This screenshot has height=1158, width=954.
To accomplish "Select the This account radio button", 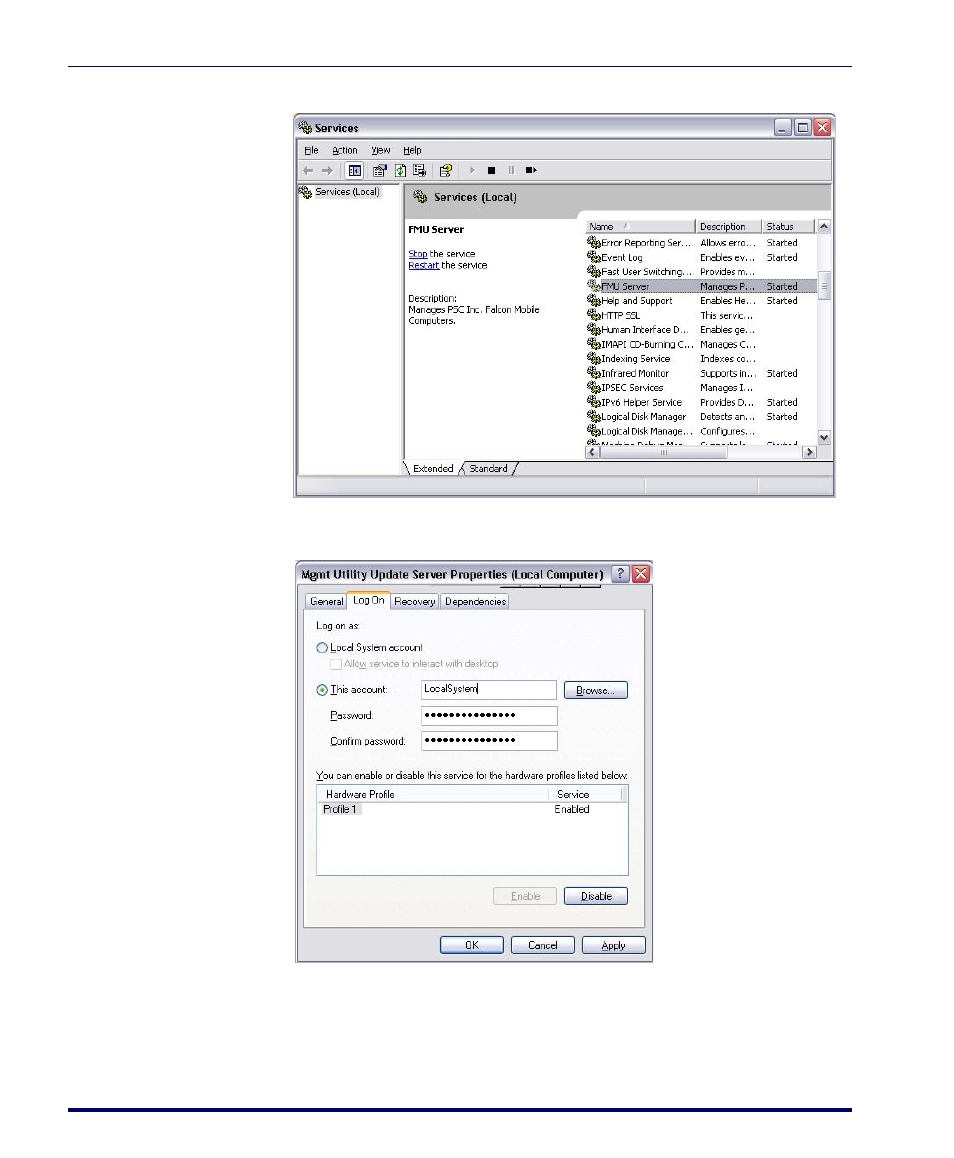I will pos(322,690).
